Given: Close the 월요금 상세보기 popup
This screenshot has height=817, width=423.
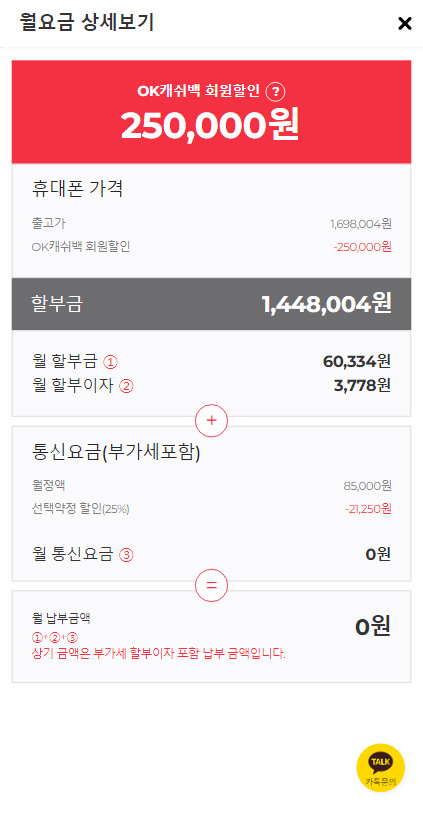Looking at the screenshot, I should (404, 23).
